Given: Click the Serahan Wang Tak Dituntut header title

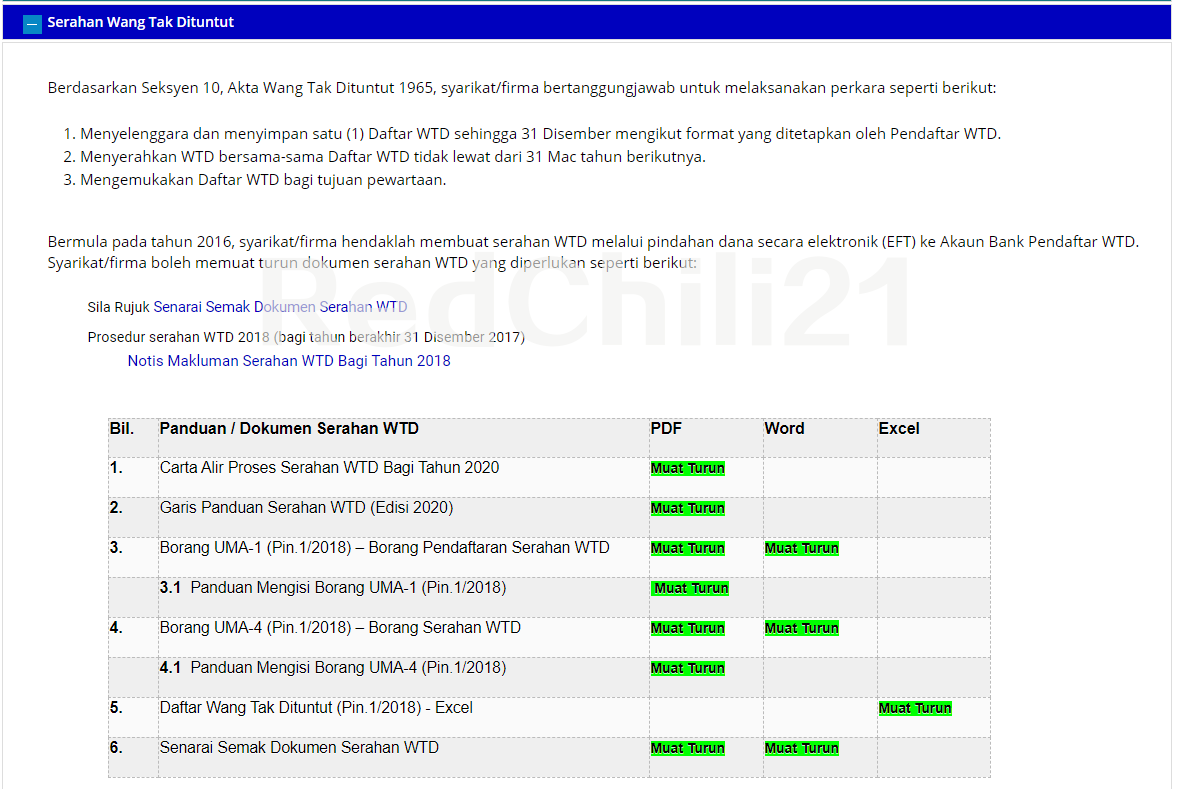Looking at the screenshot, I should point(140,22).
